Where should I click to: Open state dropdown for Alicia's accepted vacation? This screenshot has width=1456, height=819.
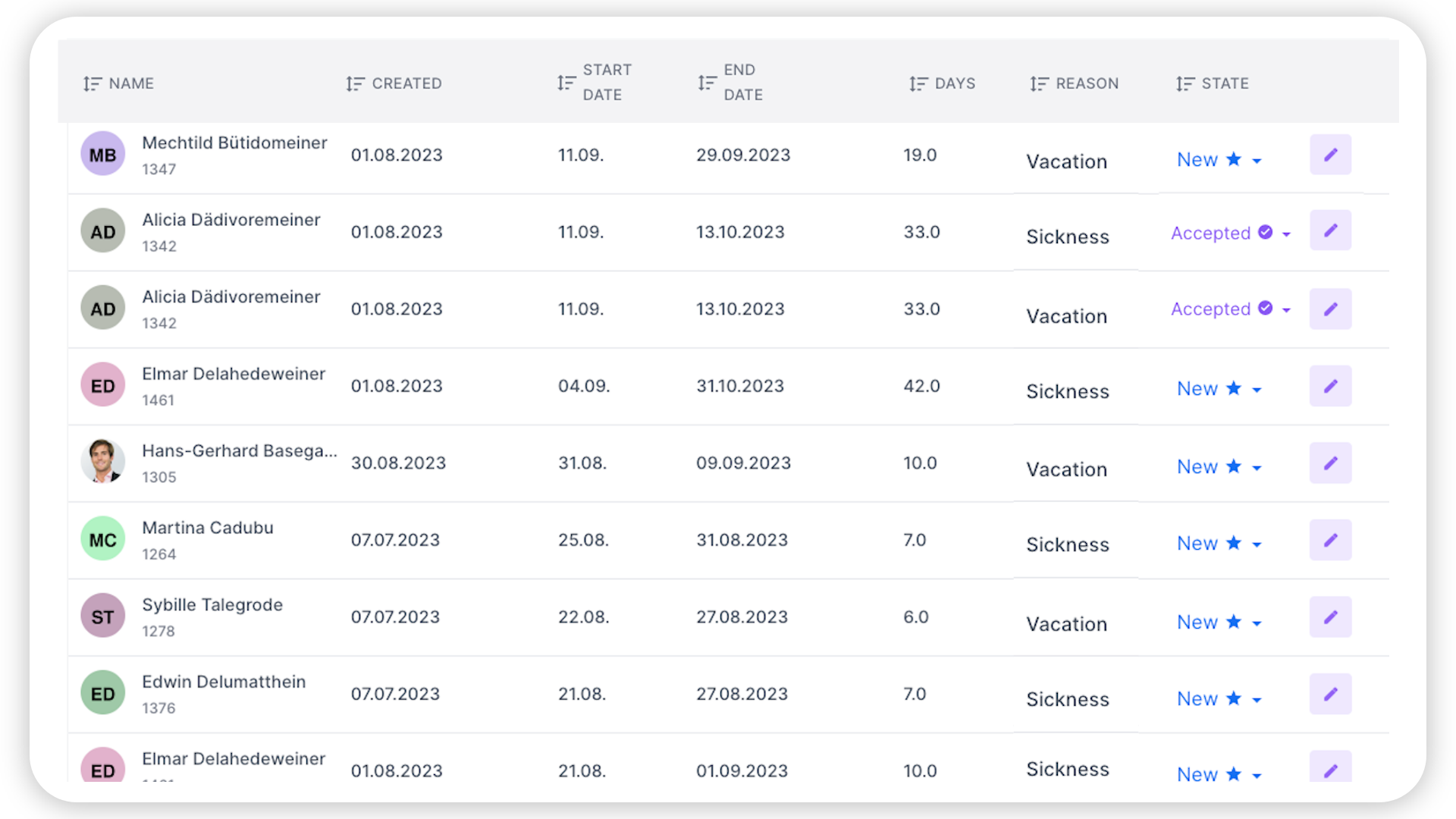[1287, 309]
